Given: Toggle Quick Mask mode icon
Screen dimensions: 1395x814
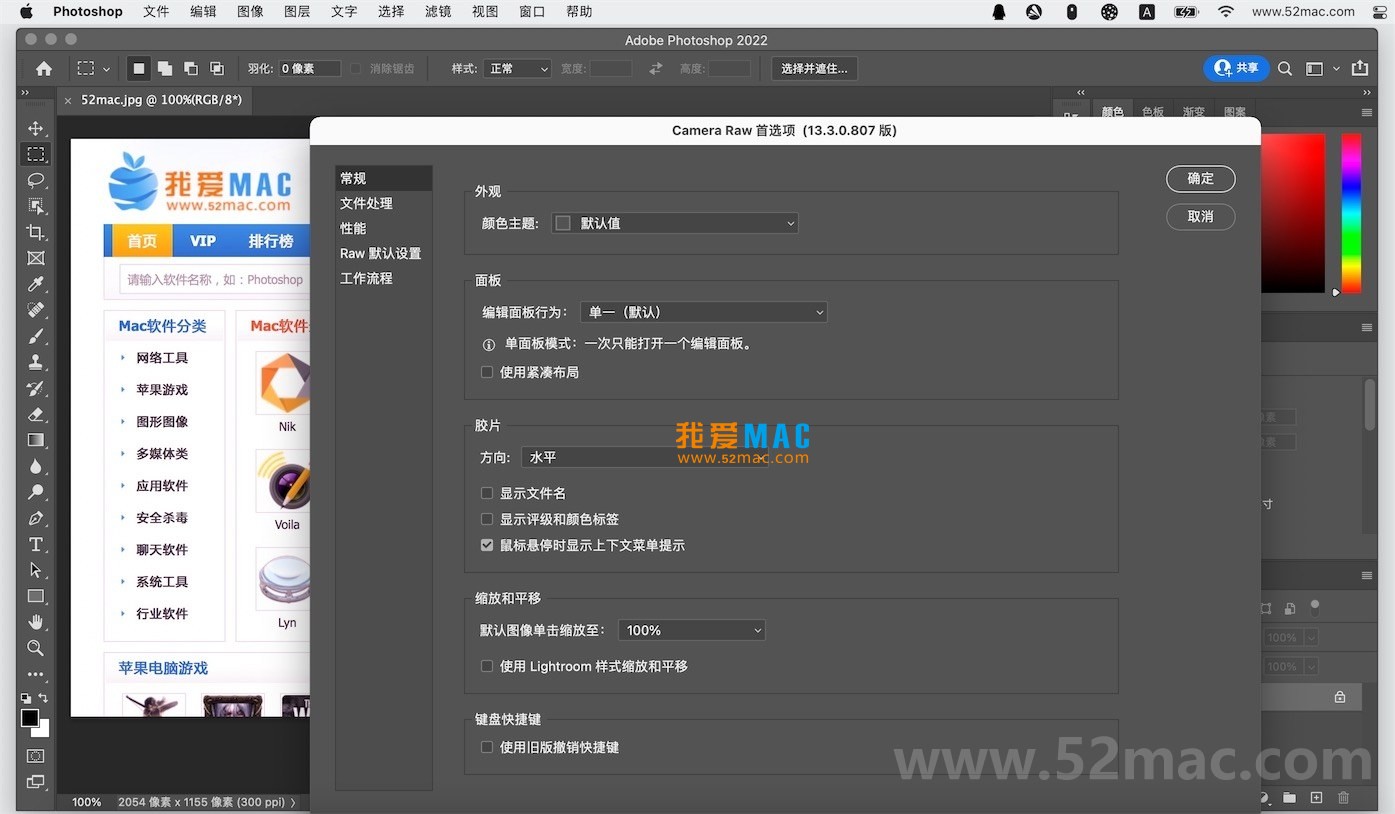Looking at the screenshot, I should coord(36,756).
